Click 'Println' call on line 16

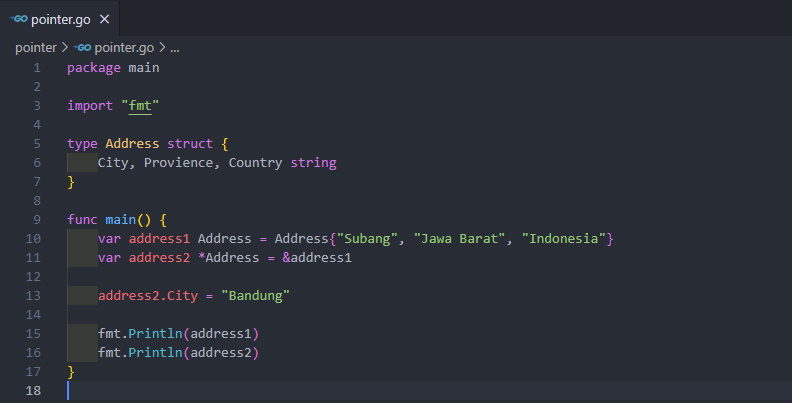(155, 352)
